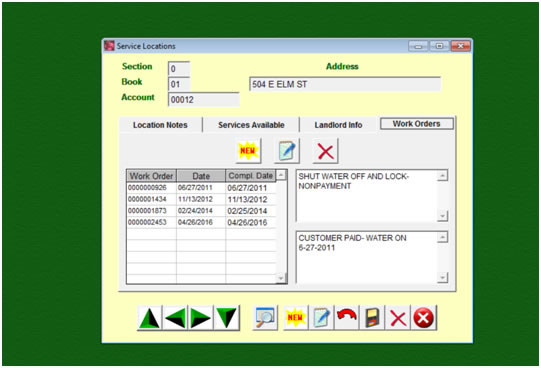This screenshot has height=368, width=541.
Task: Select work order 0000002453 row
Action: 201,222
